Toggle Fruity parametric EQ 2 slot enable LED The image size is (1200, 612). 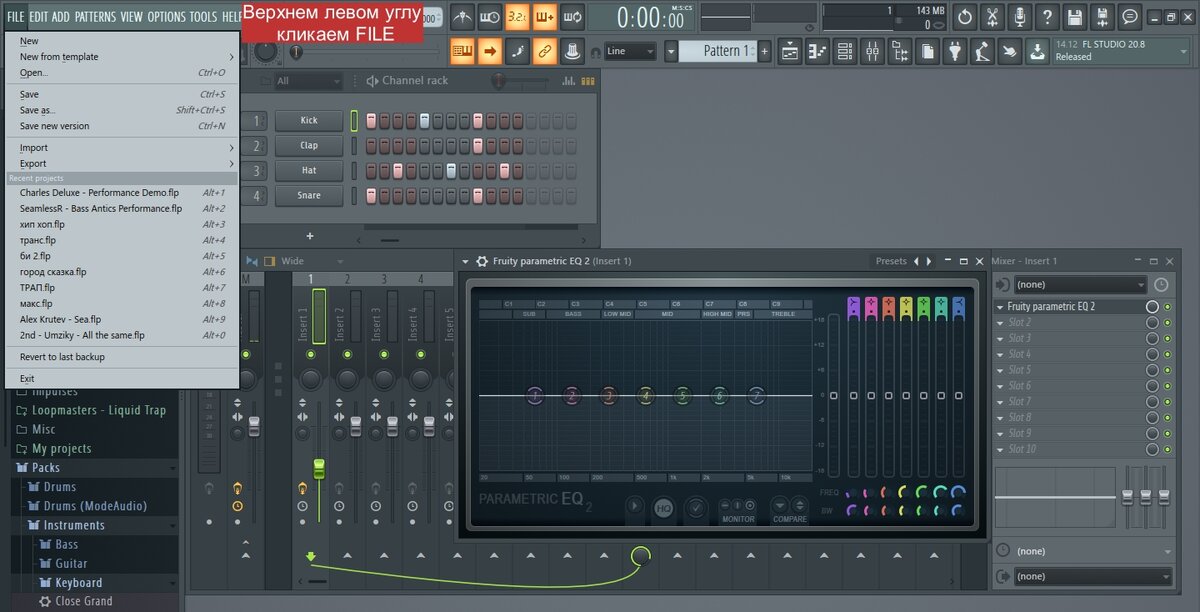click(1167, 307)
